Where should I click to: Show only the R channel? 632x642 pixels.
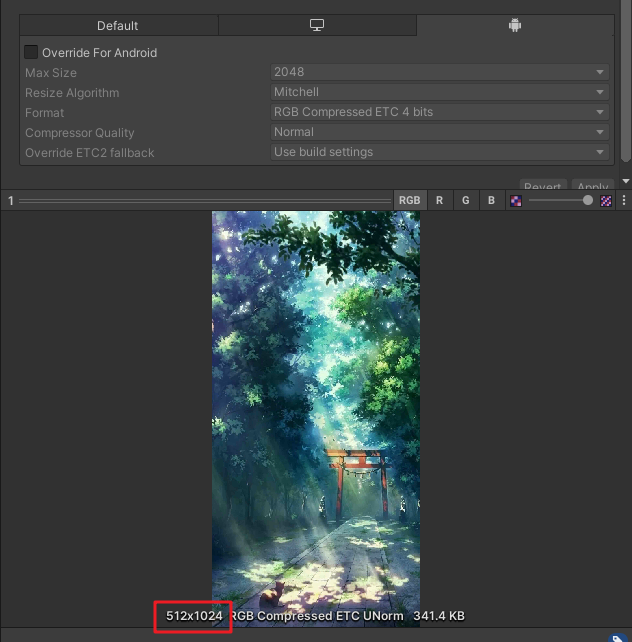[x=440, y=200]
